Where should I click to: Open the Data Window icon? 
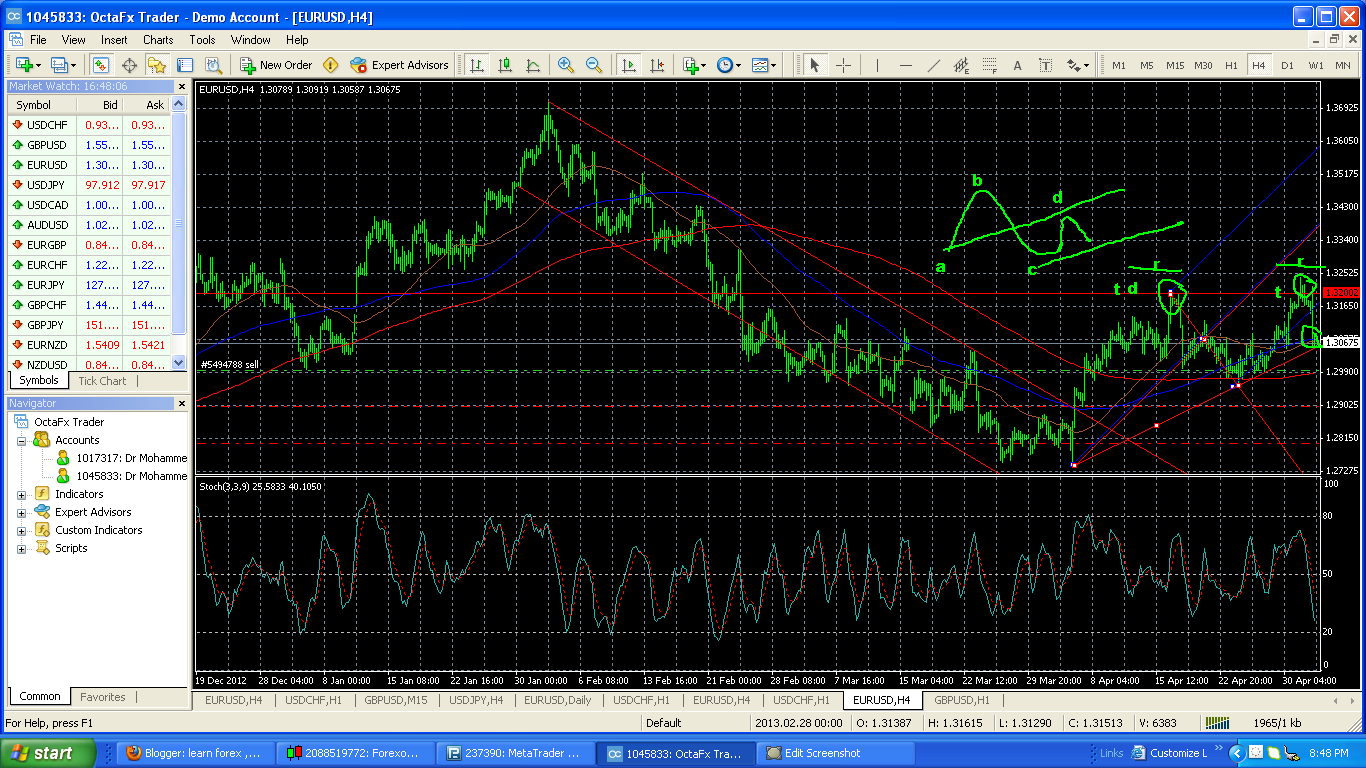coord(129,65)
